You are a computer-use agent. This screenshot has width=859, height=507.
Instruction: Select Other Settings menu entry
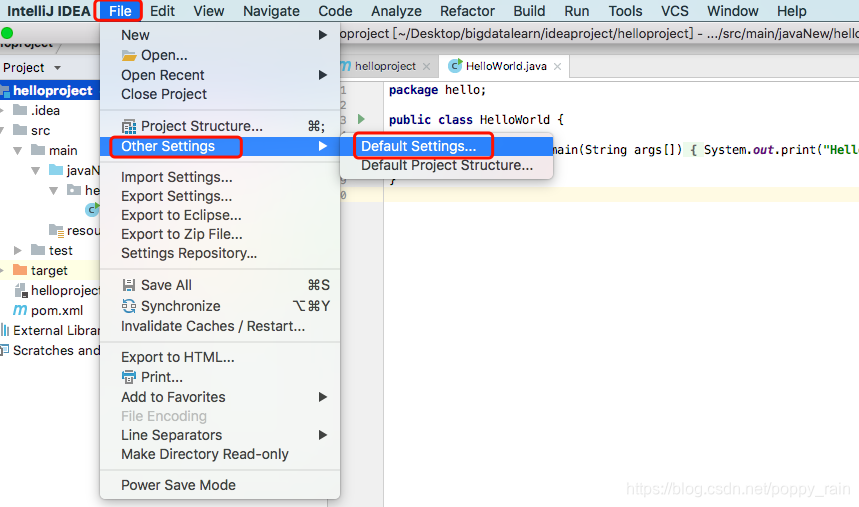tap(219, 146)
